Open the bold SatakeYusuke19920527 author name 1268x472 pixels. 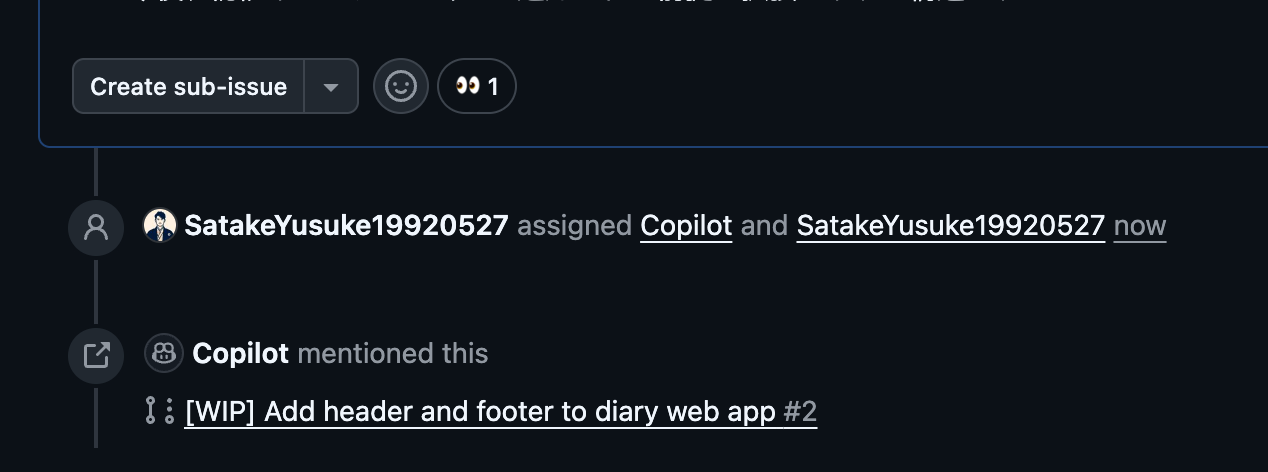[x=346, y=226]
